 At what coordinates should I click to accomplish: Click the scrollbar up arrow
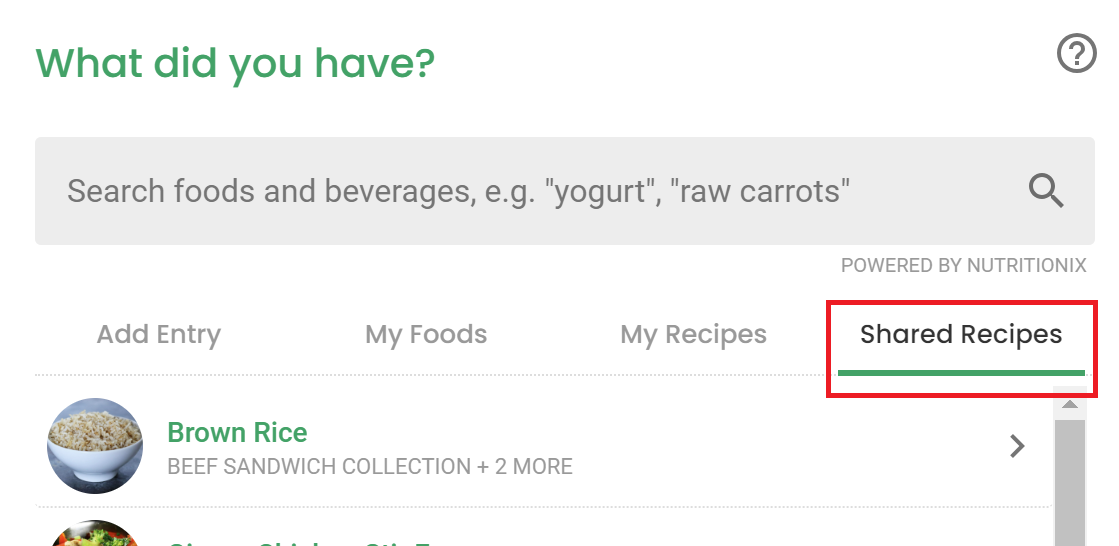tap(1069, 404)
